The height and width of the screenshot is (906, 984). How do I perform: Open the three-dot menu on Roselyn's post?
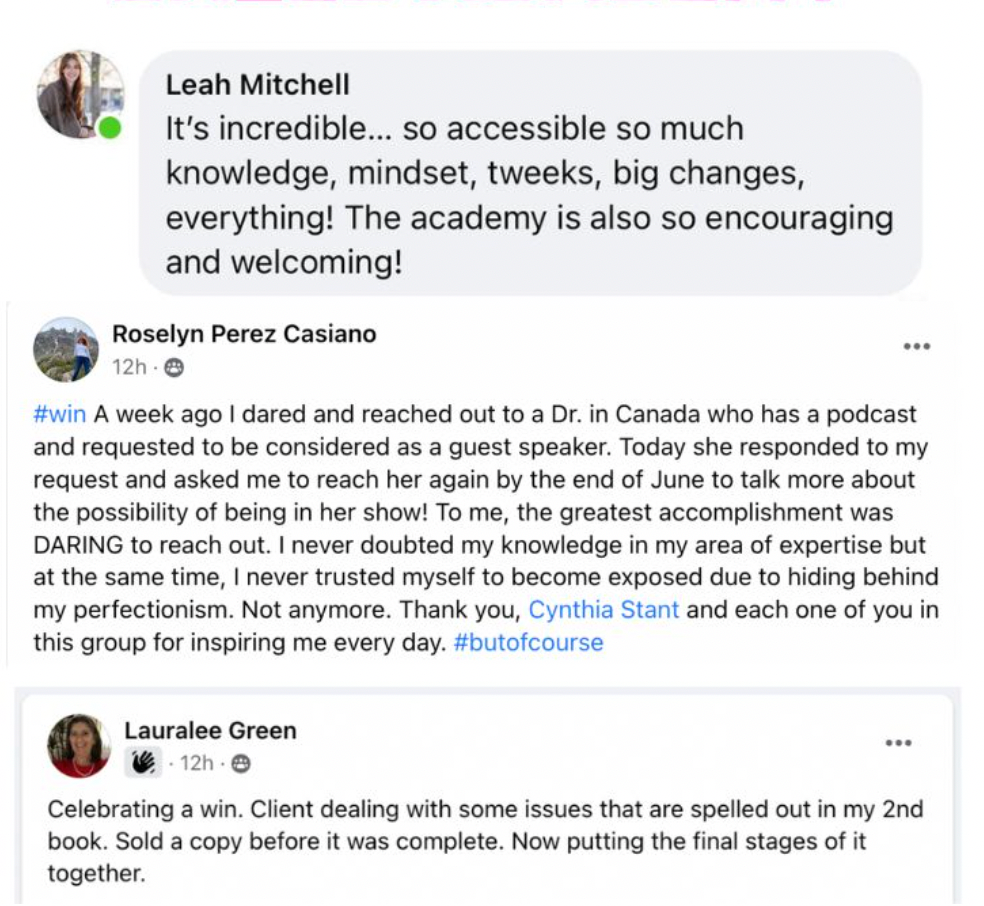pos(916,346)
